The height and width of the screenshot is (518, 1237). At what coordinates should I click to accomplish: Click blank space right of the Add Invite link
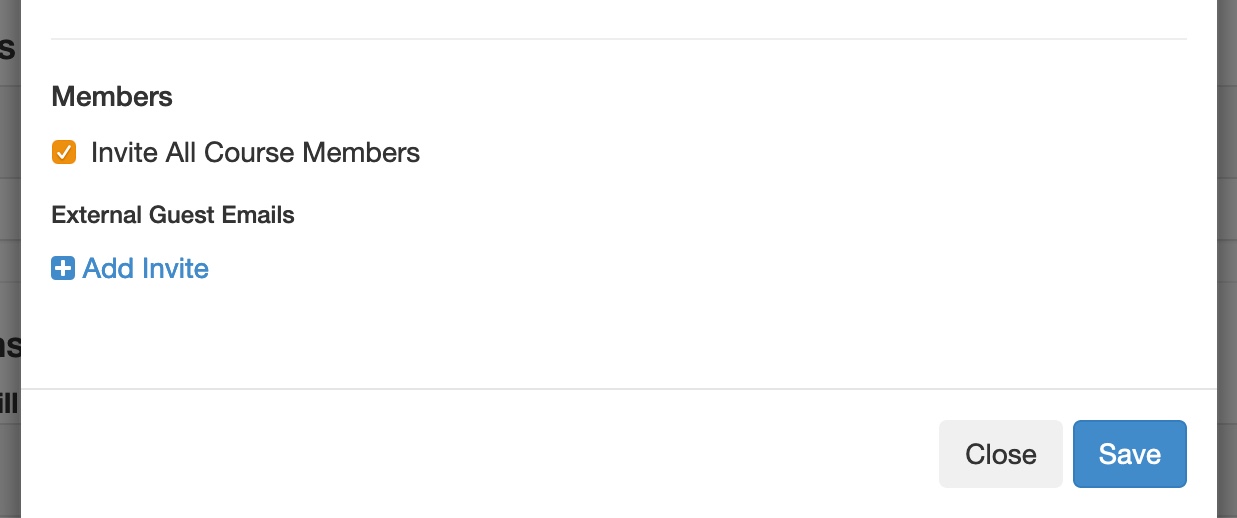pyautogui.click(x=600, y=269)
